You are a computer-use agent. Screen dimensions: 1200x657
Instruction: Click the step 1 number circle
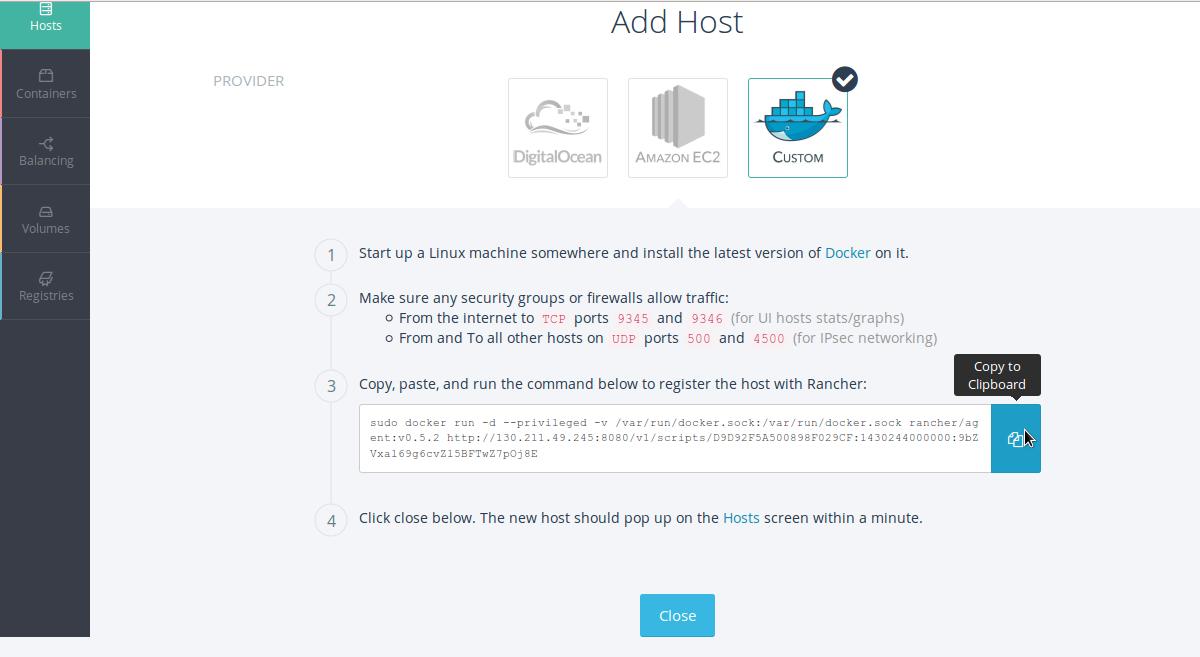click(331, 254)
